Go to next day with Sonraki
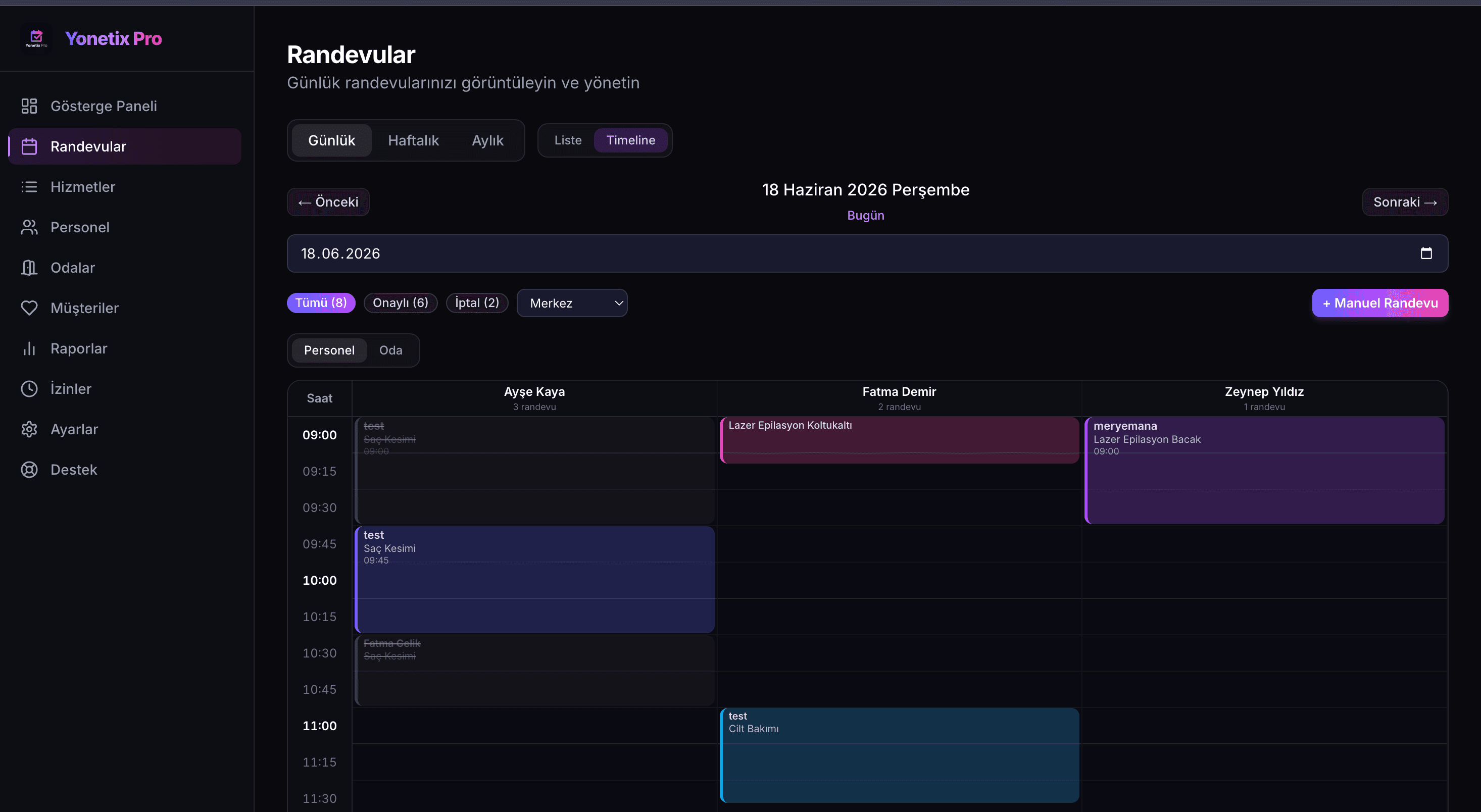This screenshot has width=1481, height=812. click(1405, 201)
